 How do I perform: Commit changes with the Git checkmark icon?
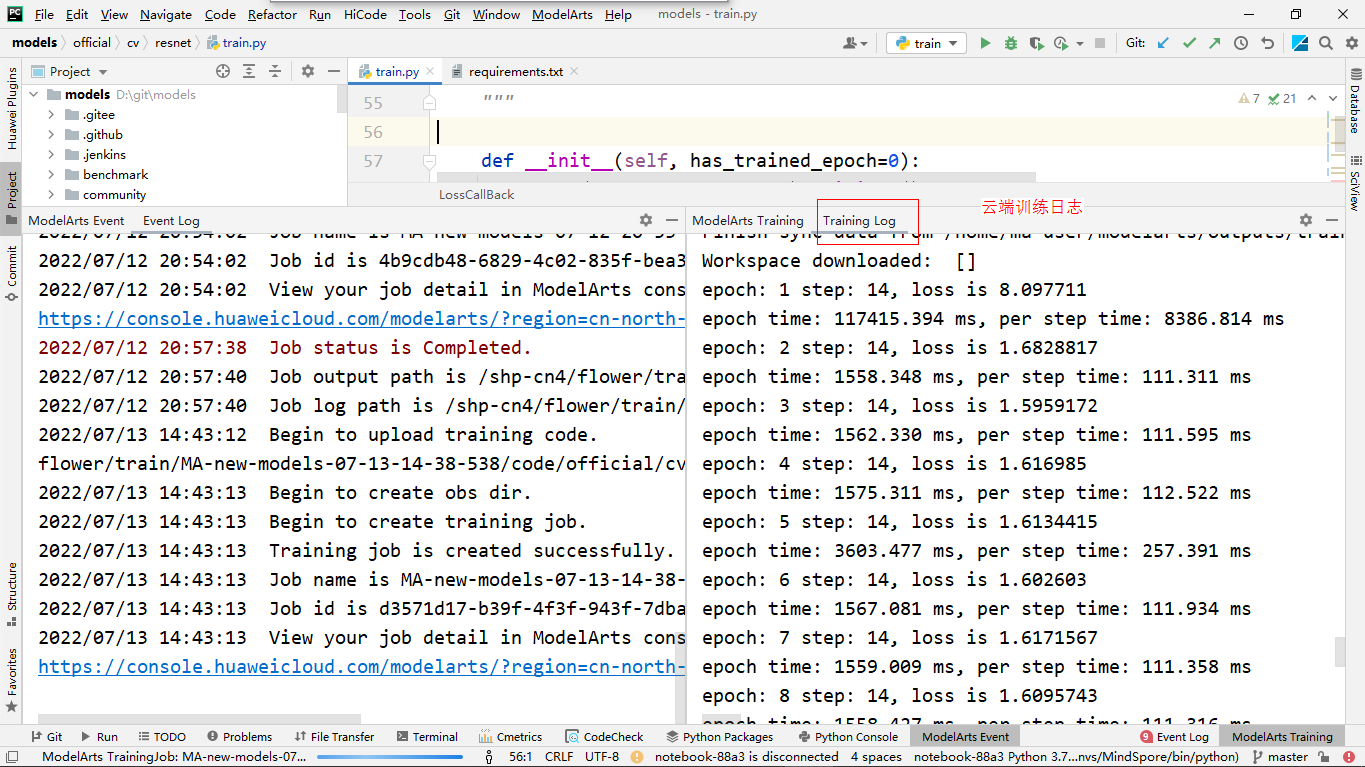click(x=1189, y=43)
